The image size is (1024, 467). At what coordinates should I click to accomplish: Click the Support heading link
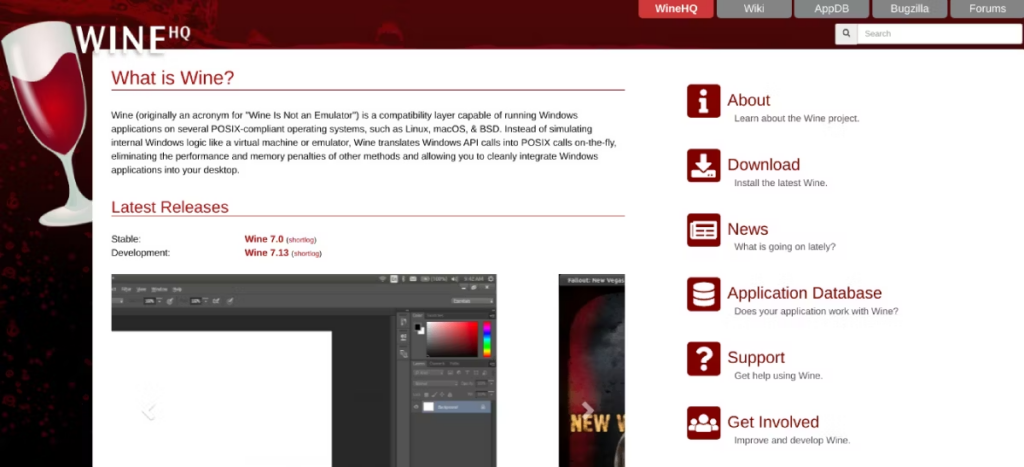pyautogui.click(x=756, y=358)
